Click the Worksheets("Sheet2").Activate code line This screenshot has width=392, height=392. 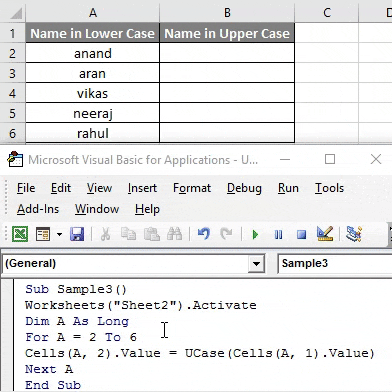tap(141, 305)
